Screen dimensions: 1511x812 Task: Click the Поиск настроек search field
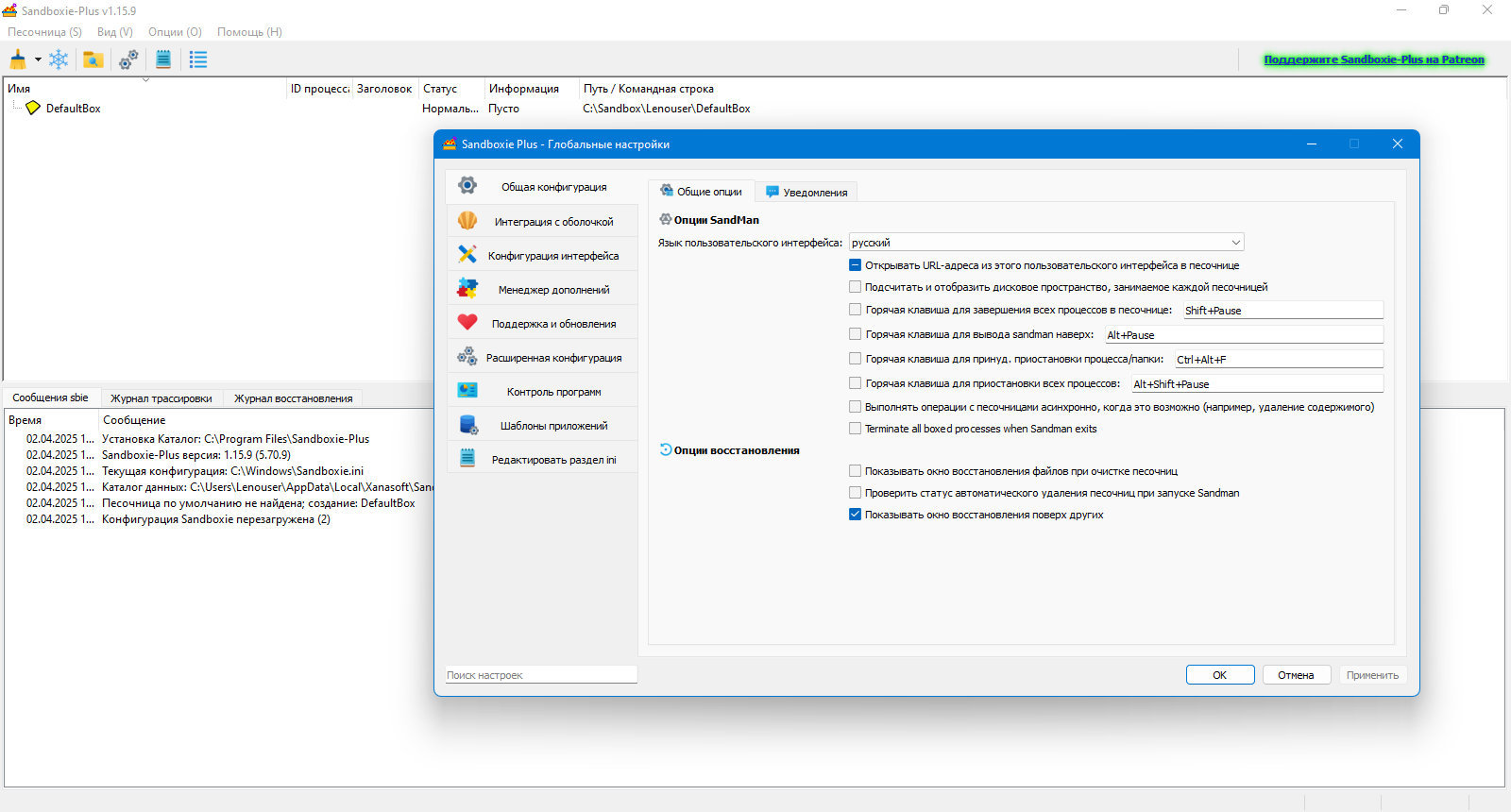tap(541, 675)
